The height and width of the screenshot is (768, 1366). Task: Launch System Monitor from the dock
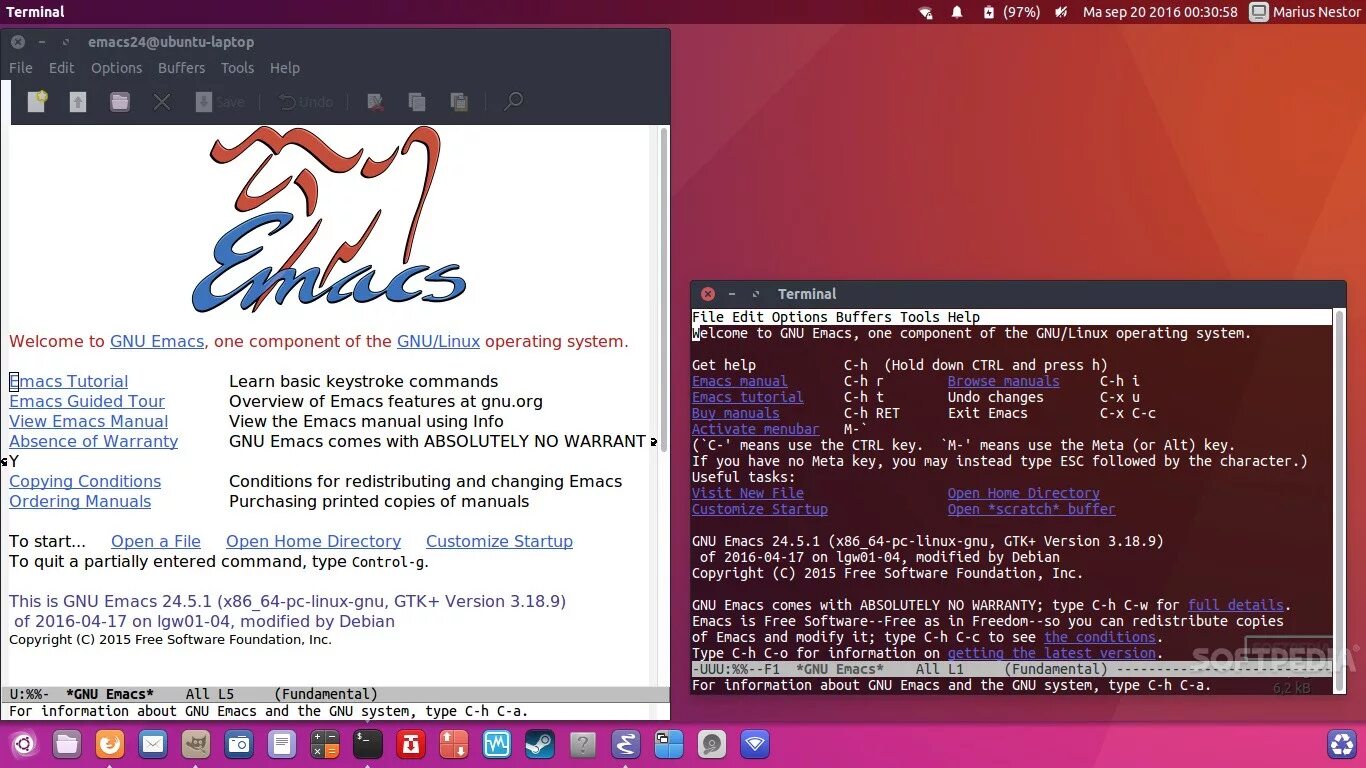pyautogui.click(x=497, y=744)
